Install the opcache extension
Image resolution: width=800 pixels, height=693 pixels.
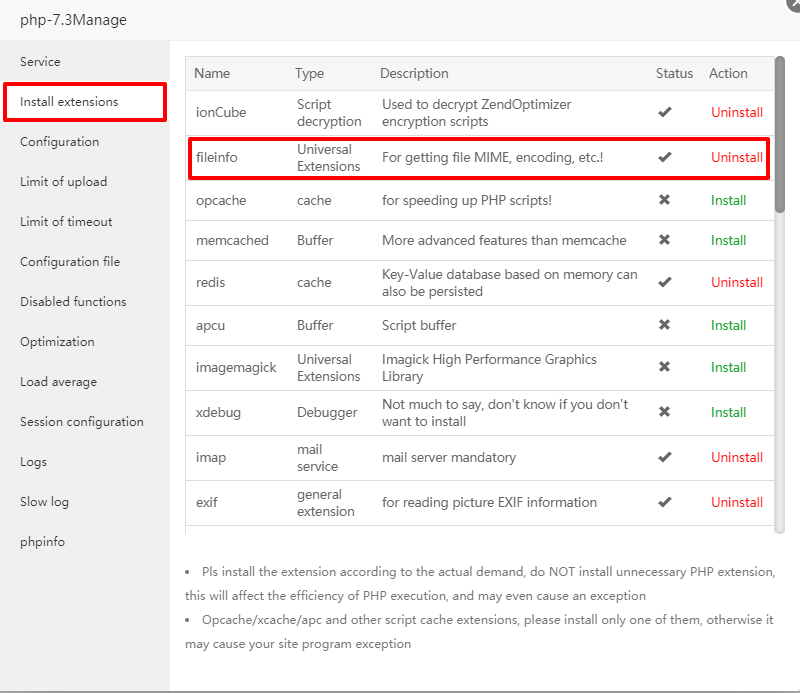point(728,200)
